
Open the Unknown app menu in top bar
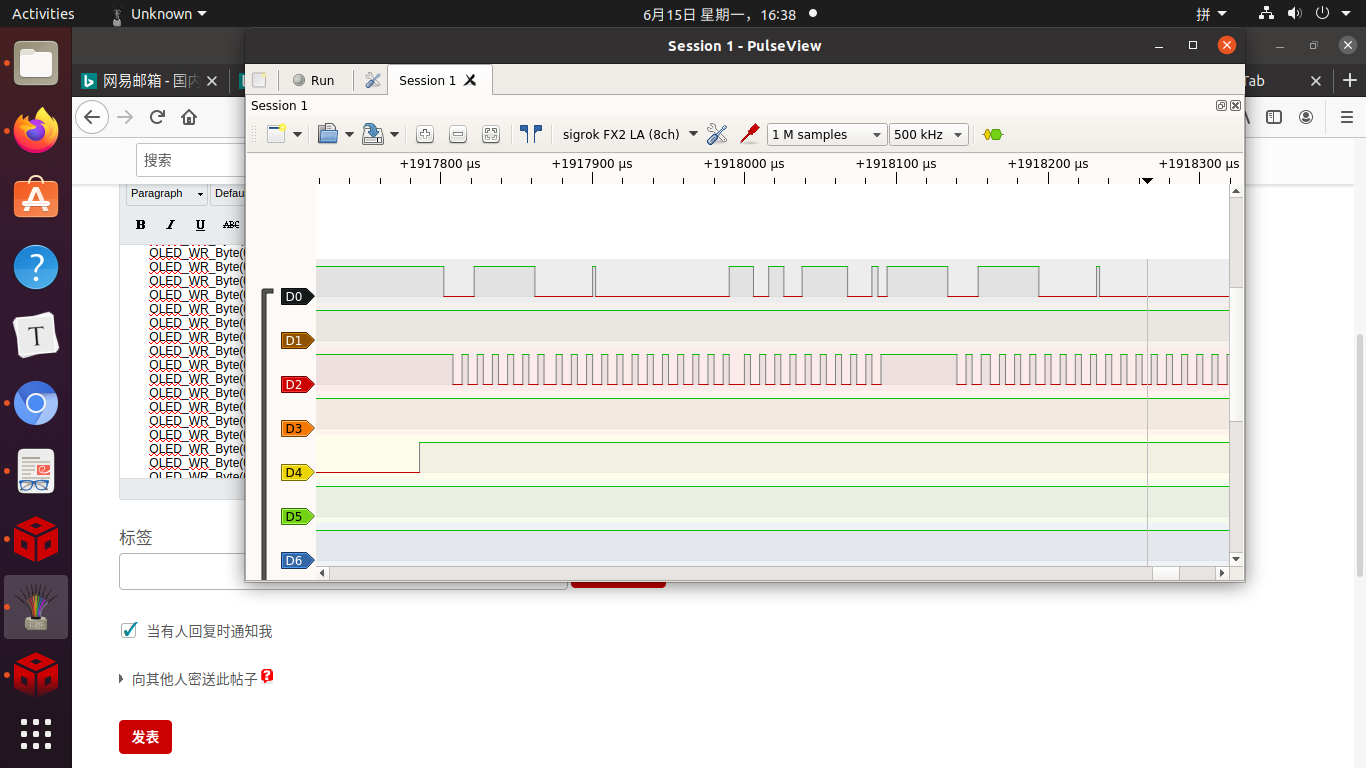tap(159, 14)
